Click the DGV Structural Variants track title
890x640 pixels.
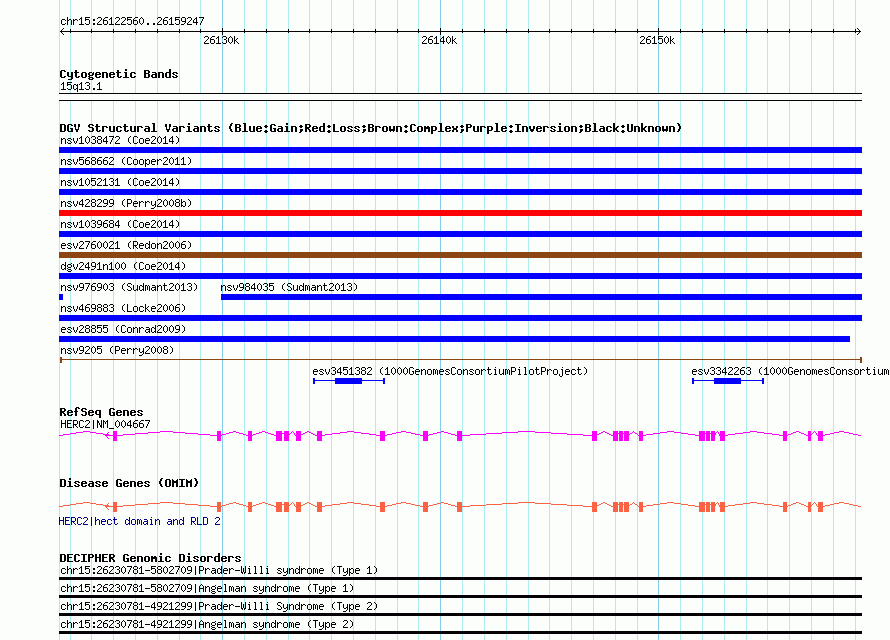[x=371, y=128]
